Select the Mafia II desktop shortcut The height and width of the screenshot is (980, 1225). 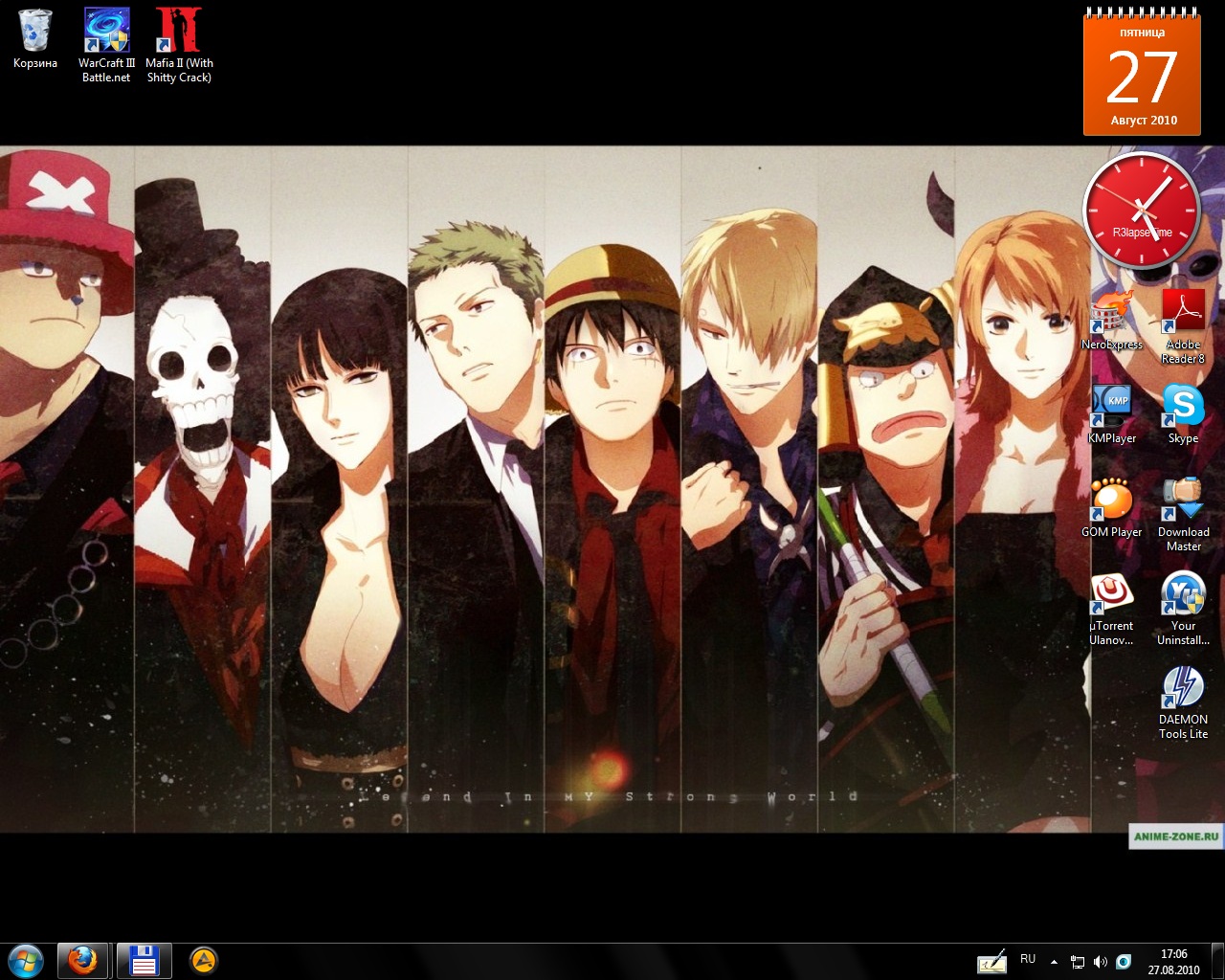click(179, 45)
